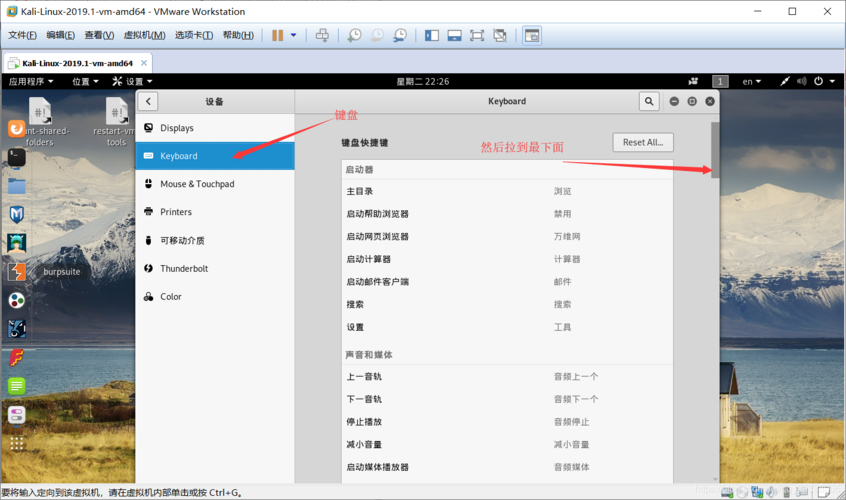Click the Reset All... button
The height and width of the screenshot is (500, 846).
coord(643,142)
